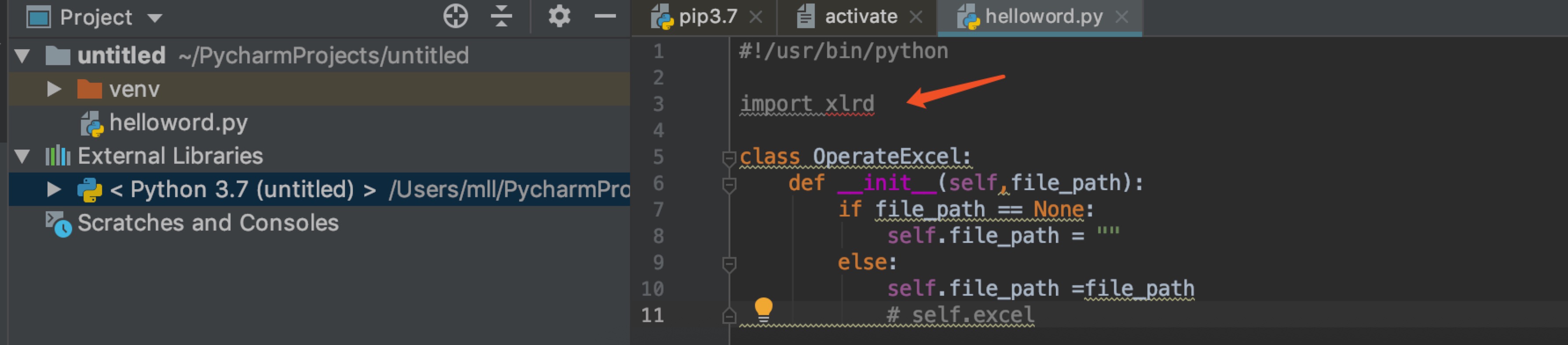Click the import xlrd code line
Image resolution: width=1568 pixels, height=345 pixels.
(x=807, y=104)
